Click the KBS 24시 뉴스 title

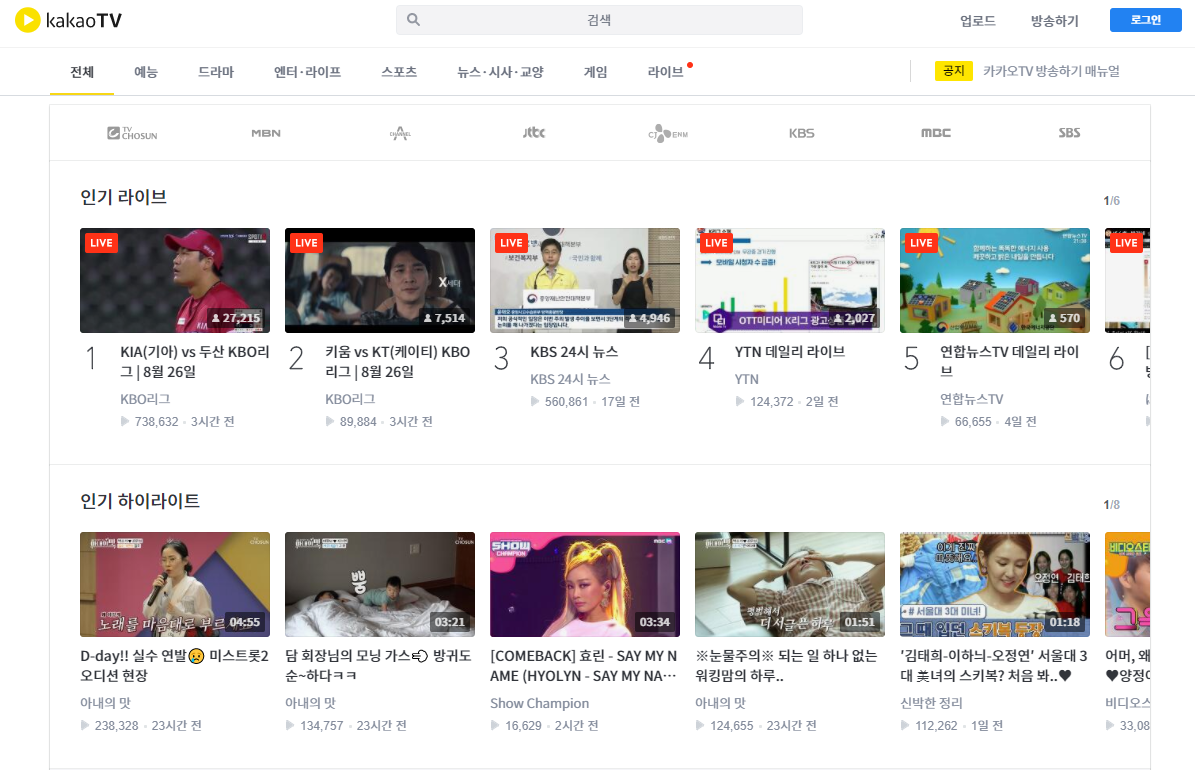pyautogui.click(x=574, y=351)
